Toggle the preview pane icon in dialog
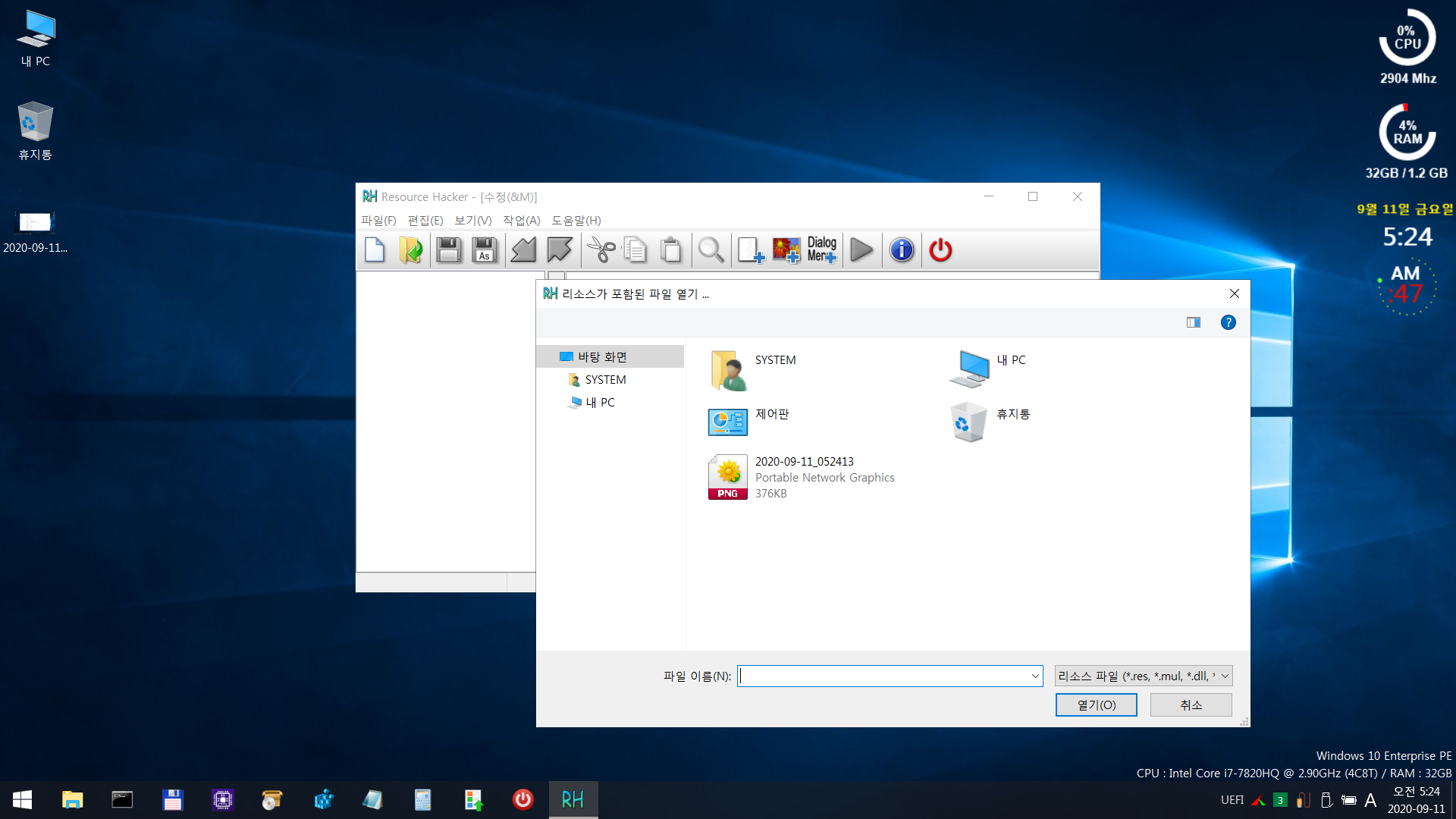The width and height of the screenshot is (1456, 819). pos(1194,322)
